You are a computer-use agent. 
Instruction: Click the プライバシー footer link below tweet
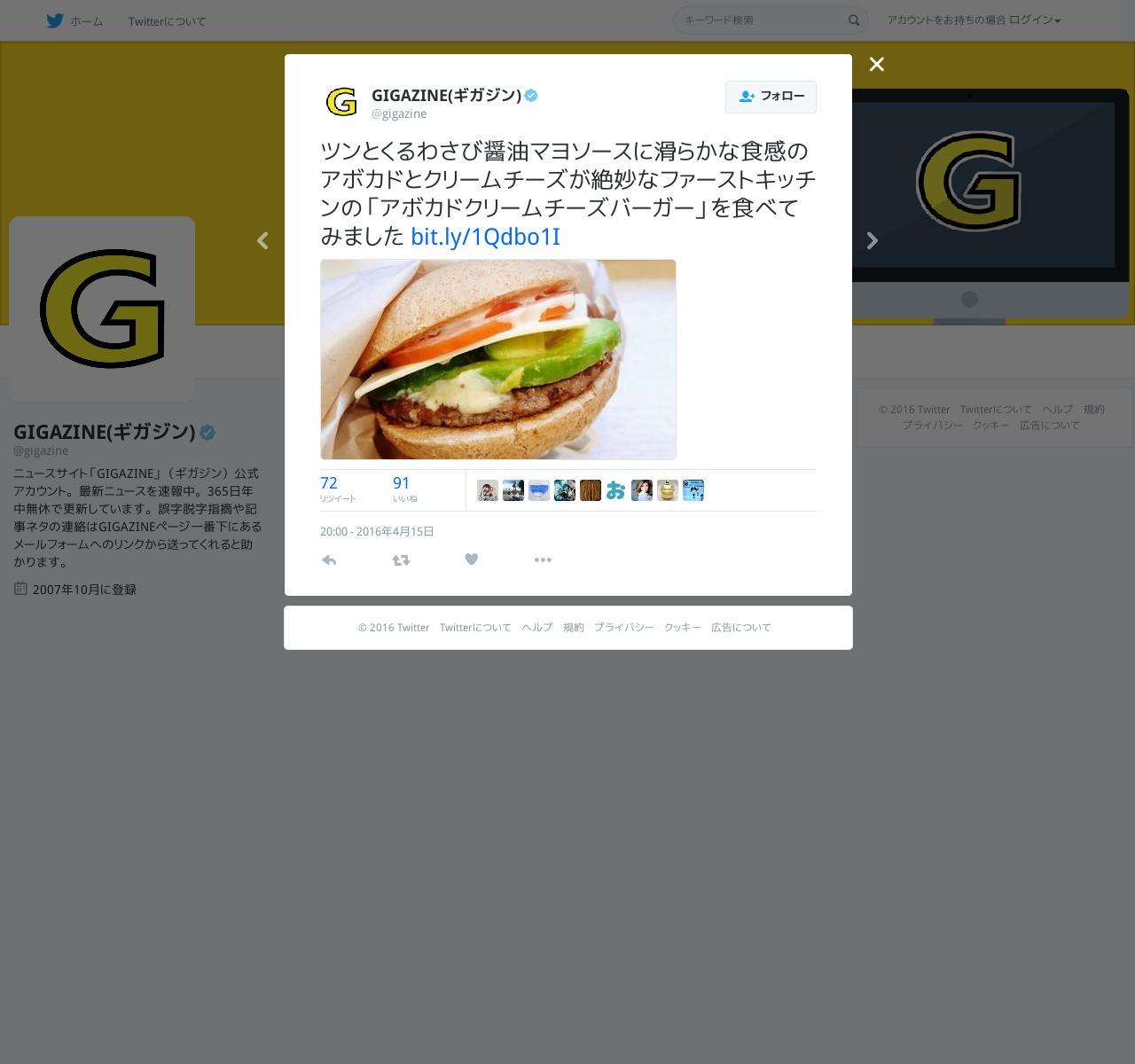pyautogui.click(x=624, y=627)
